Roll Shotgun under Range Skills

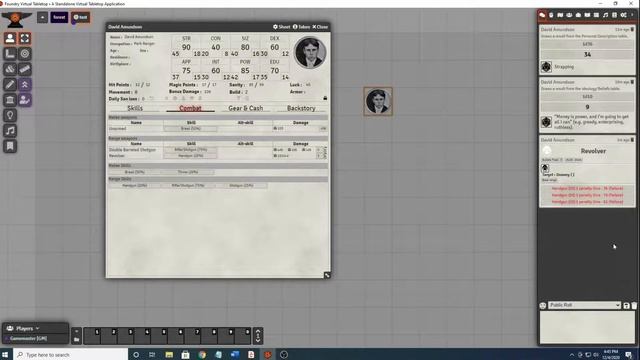coord(241,186)
